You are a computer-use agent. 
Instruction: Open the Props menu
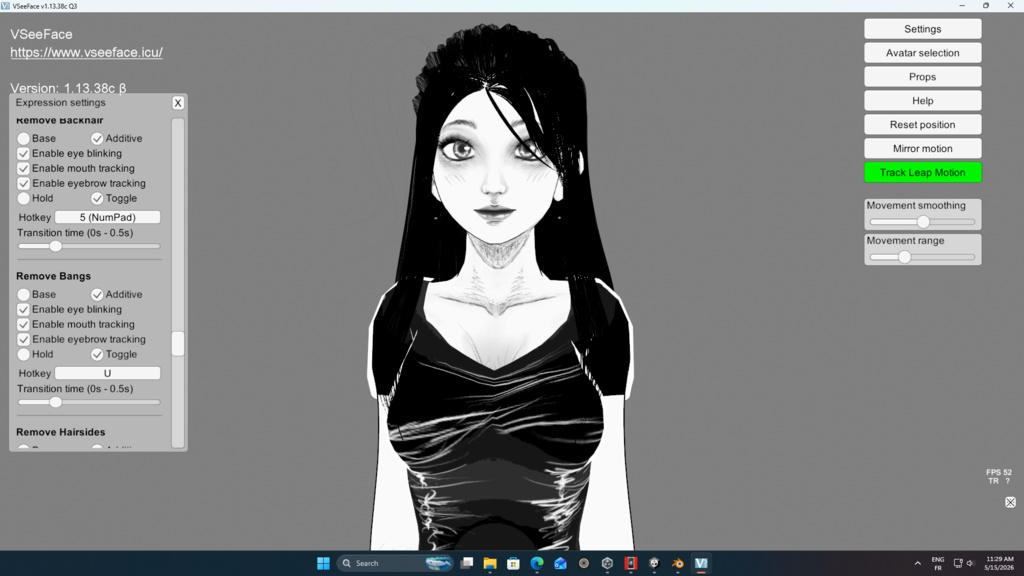[922, 77]
